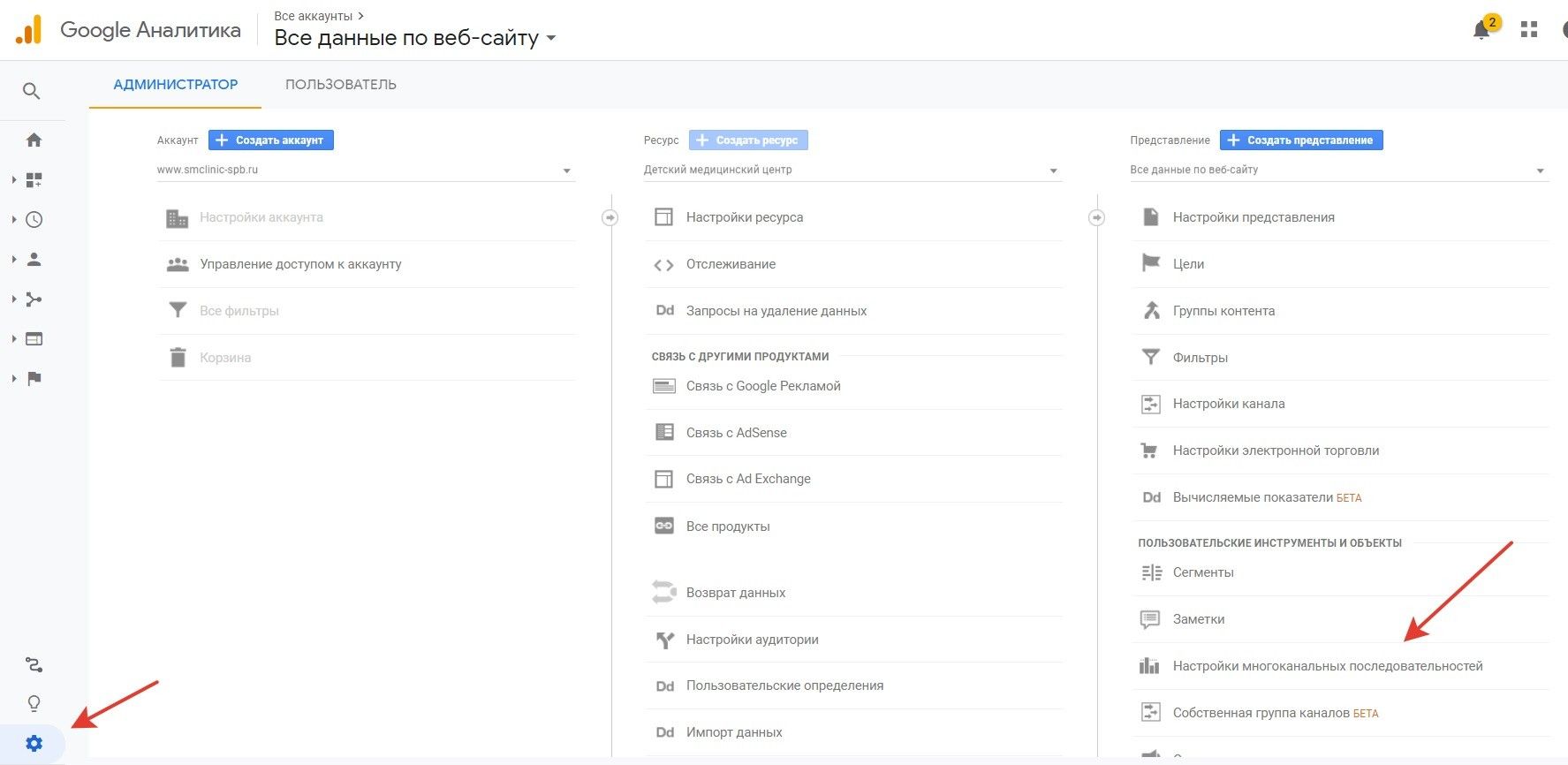
Task: Click the arrow icon between account and property columns
Action: click(x=610, y=217)
